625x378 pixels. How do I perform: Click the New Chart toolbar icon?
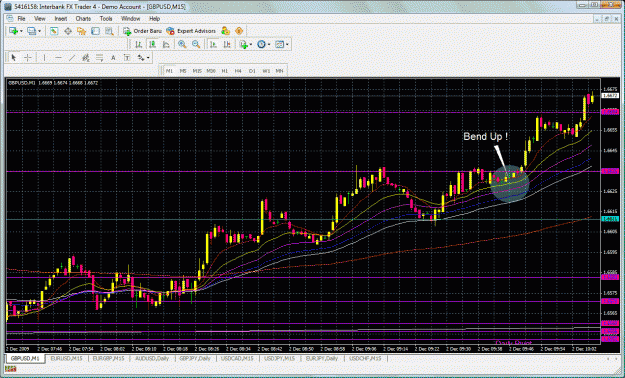point(13,31)
